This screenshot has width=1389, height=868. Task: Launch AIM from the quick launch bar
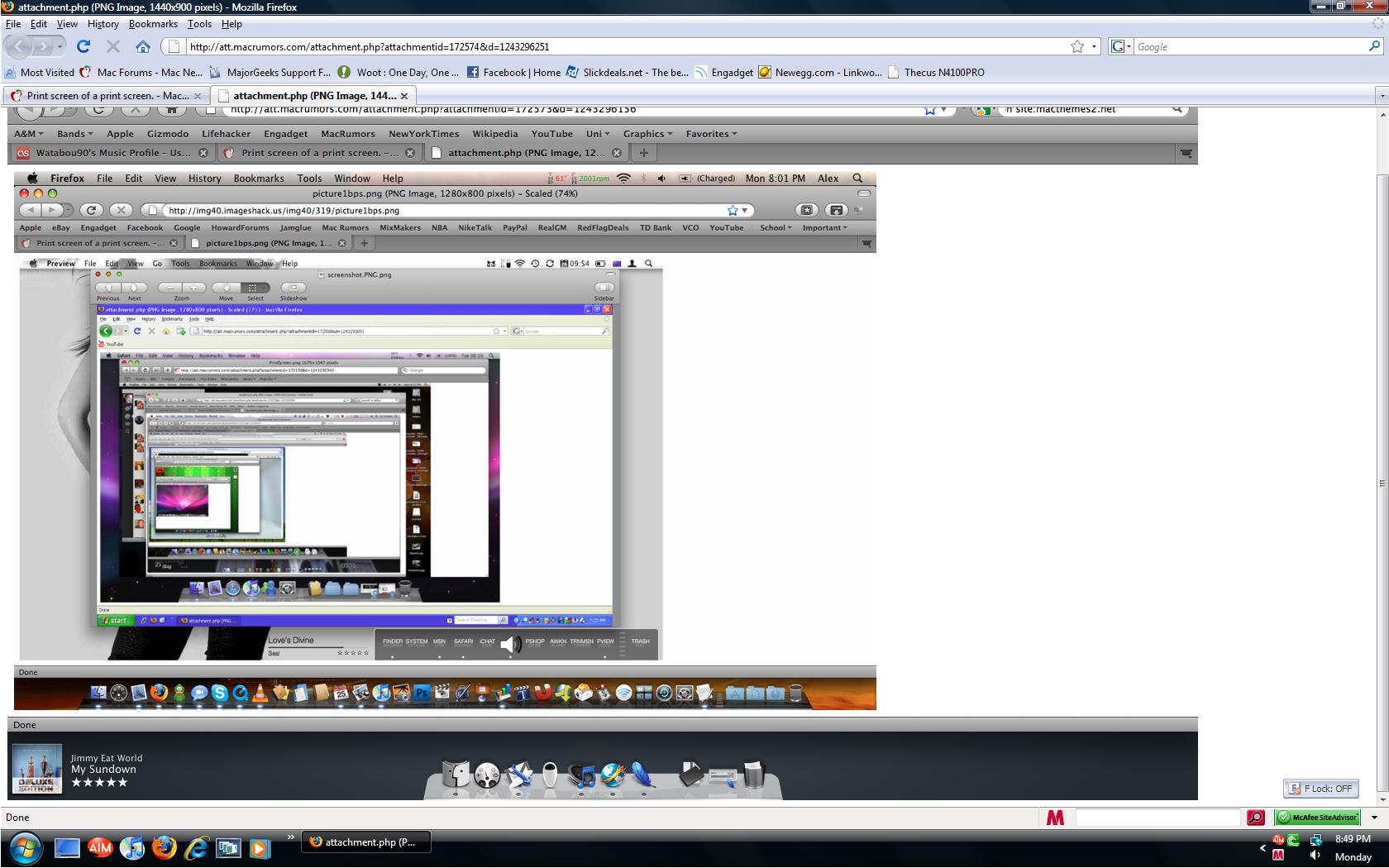(x=99, y=847)
